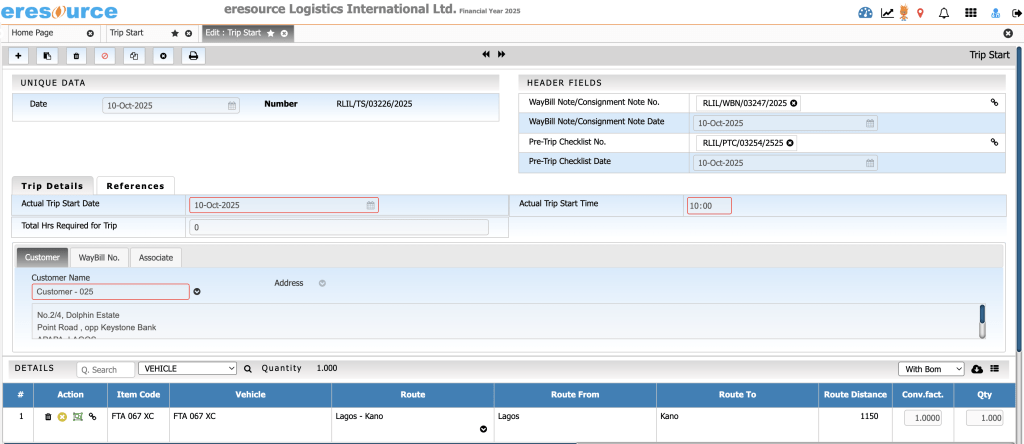Open the apps grid menu icon
1024x444 pixels.
click(970, 13)
